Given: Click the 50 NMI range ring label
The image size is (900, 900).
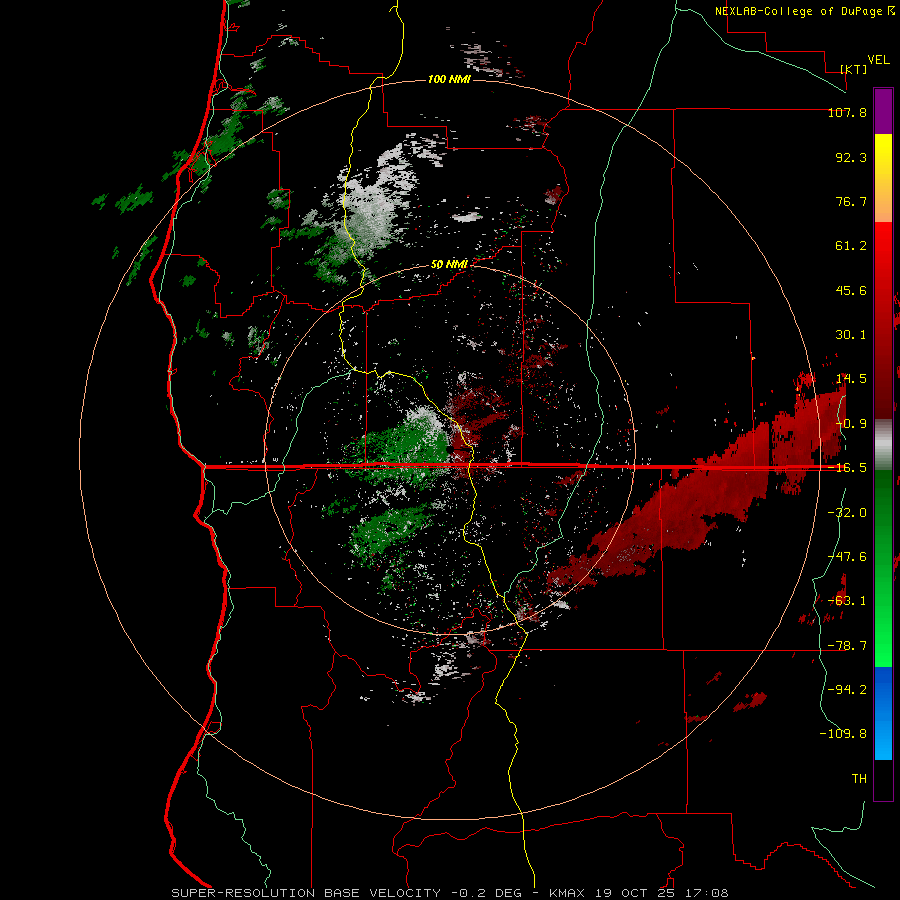Looking at the screenshot, I should pos(449,265).
